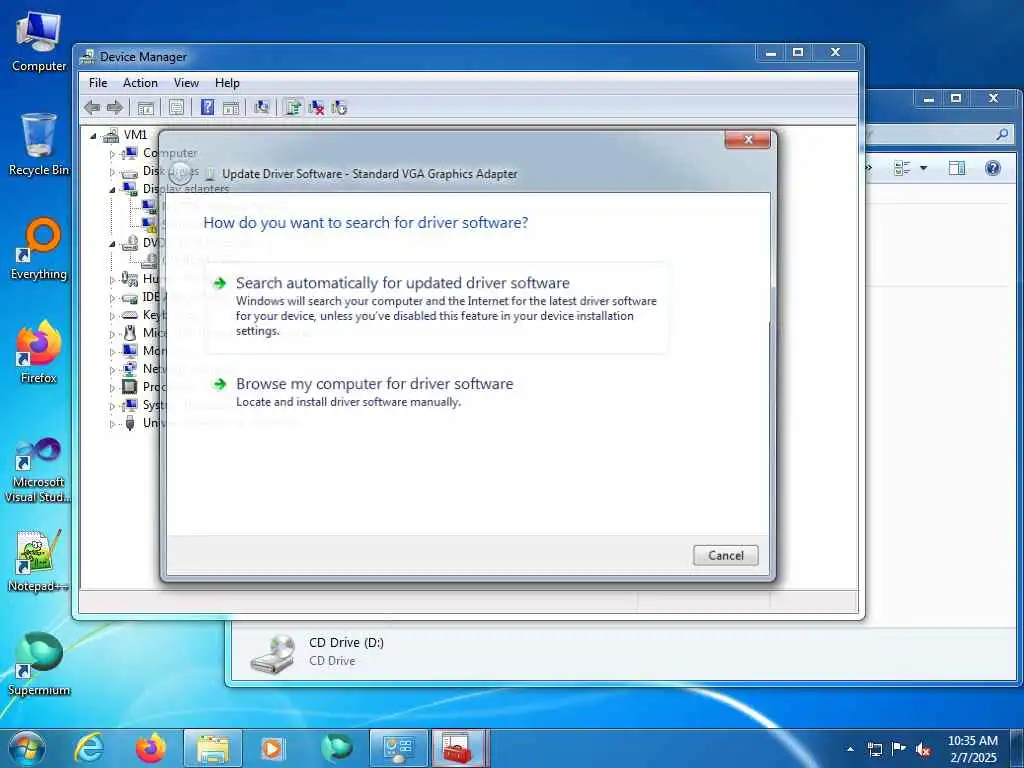Open the blue question-mark Help toolbar icon
1024x768 pixels.
208,107
